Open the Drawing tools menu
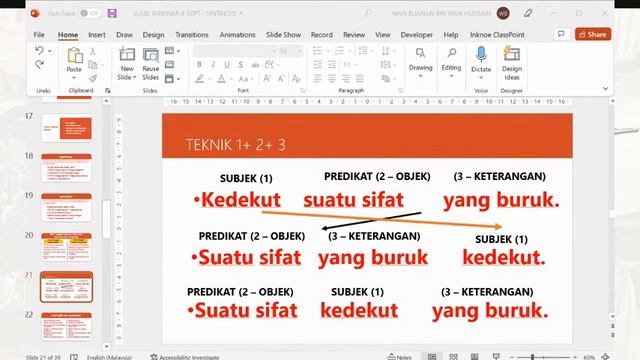Screen dimensions: 640x360 (x=420, y=63)
